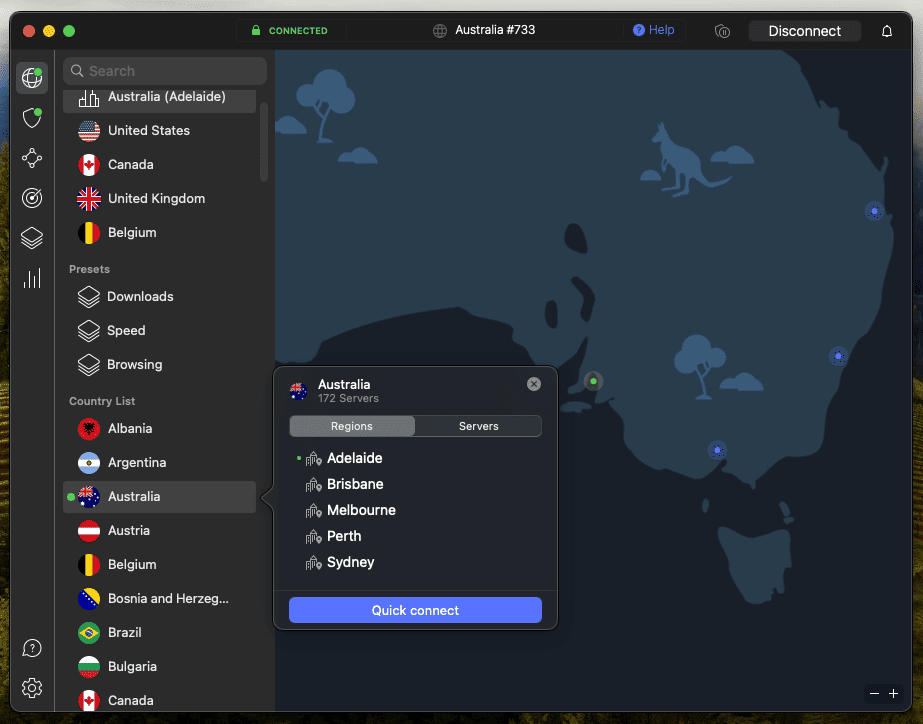Open the VPN globe sidebar icon
Image resolution: width=923 pixels, height=724 pixels.
[32, 78]
